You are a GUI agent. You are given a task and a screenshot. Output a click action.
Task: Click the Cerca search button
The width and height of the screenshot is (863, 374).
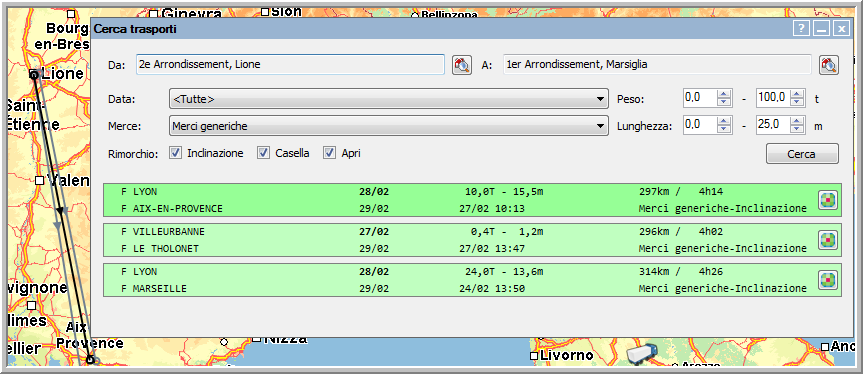pos(802,154)
